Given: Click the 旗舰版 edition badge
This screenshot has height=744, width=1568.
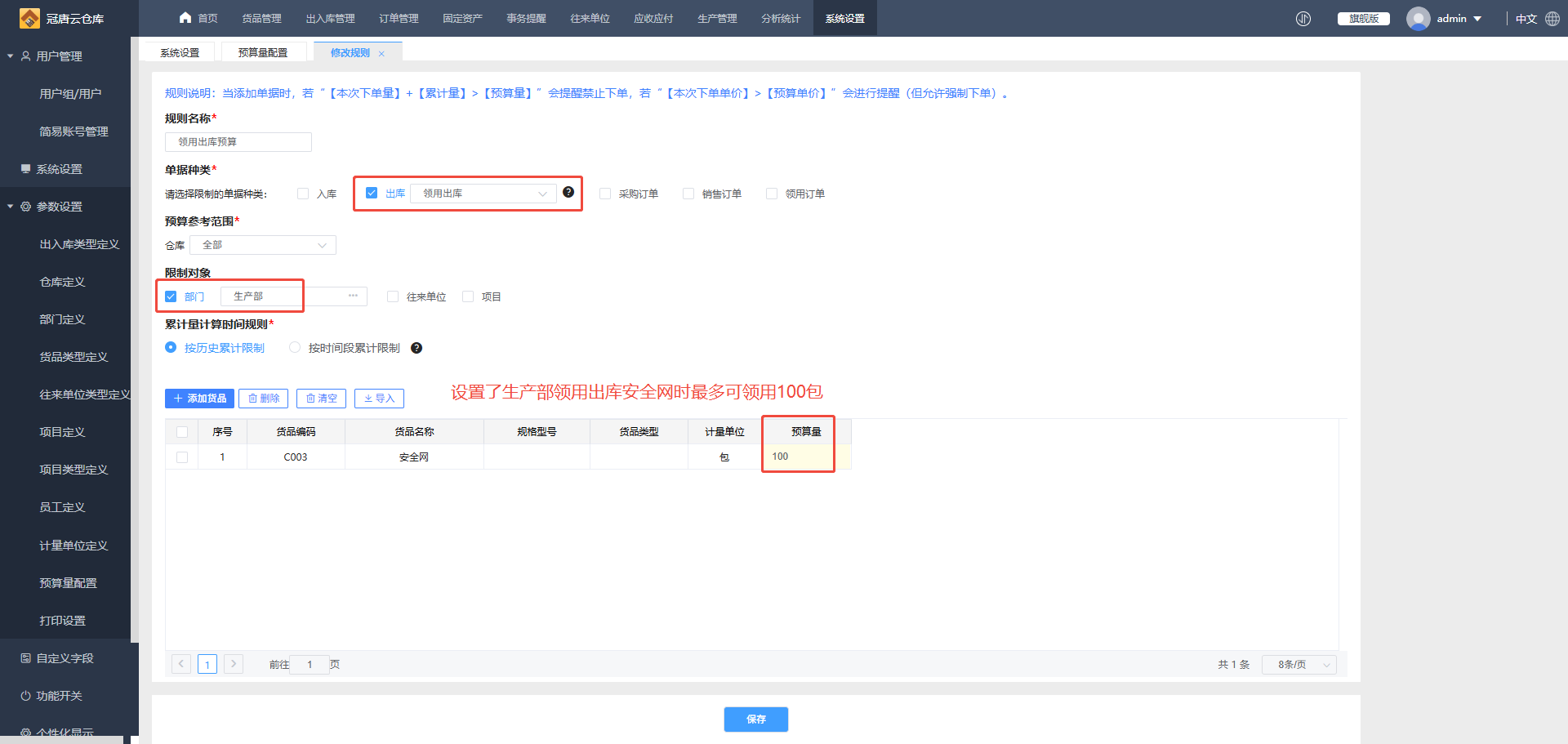Looking at the screenshot, I should pos(1364,19).
